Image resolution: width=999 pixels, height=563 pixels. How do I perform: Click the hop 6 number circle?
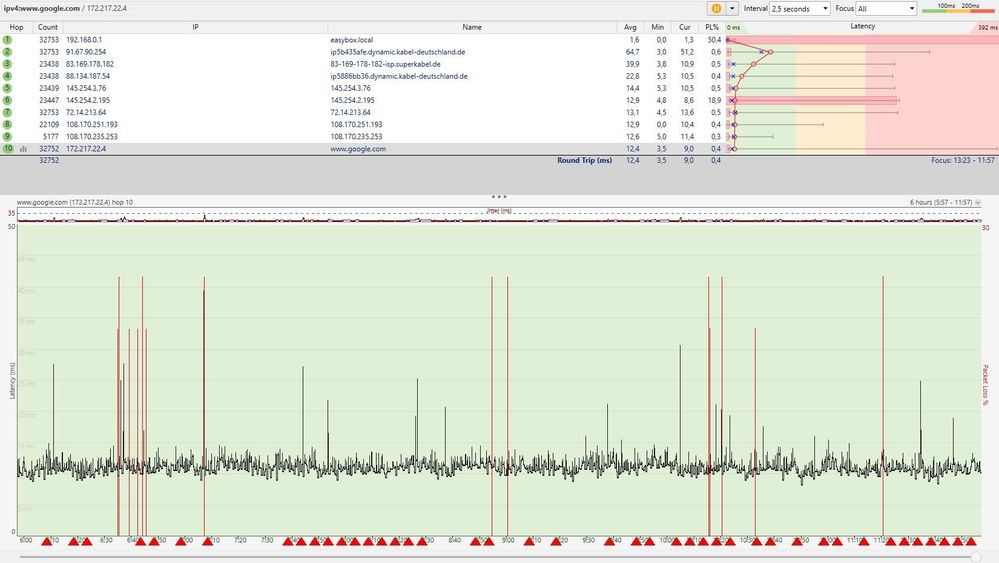[x=7, y=100]
